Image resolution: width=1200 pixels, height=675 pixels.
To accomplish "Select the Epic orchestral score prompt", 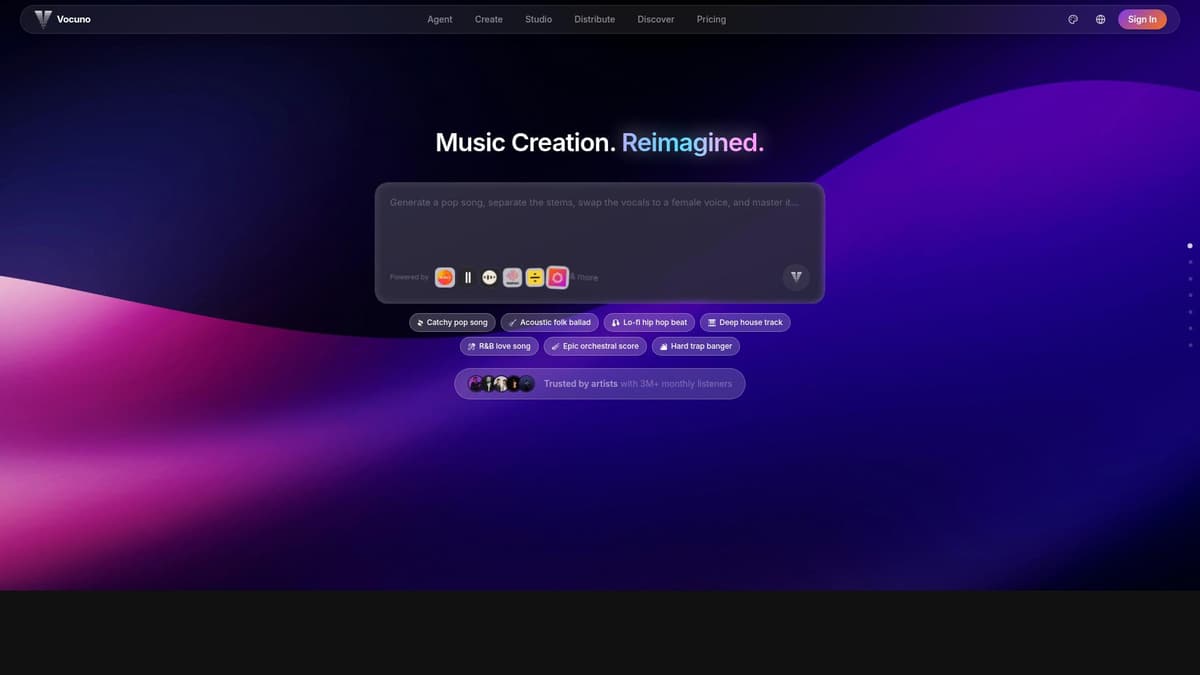I will click(x=594, y=346).
